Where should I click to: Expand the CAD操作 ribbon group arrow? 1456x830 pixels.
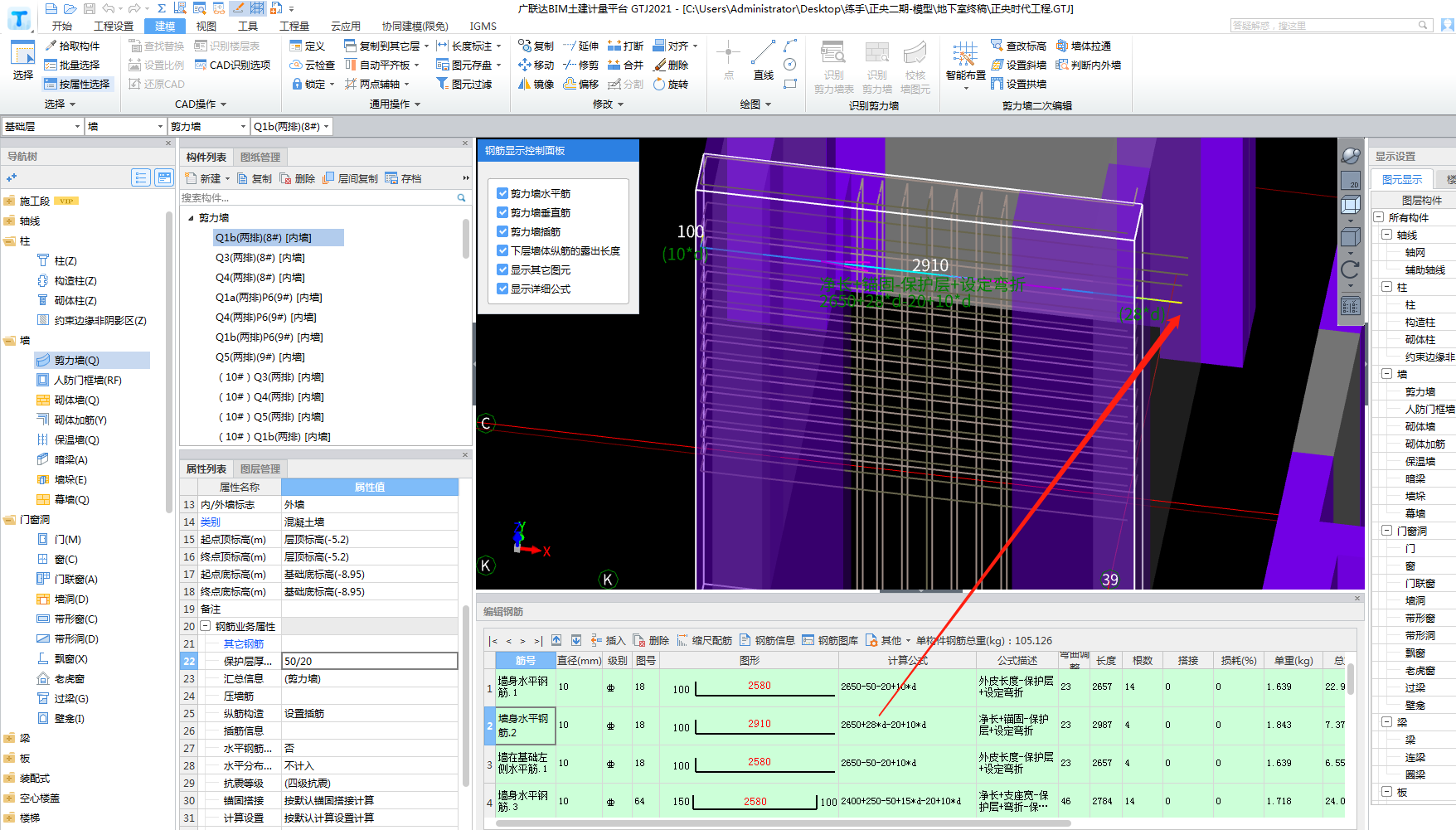[x=224, y=104]
